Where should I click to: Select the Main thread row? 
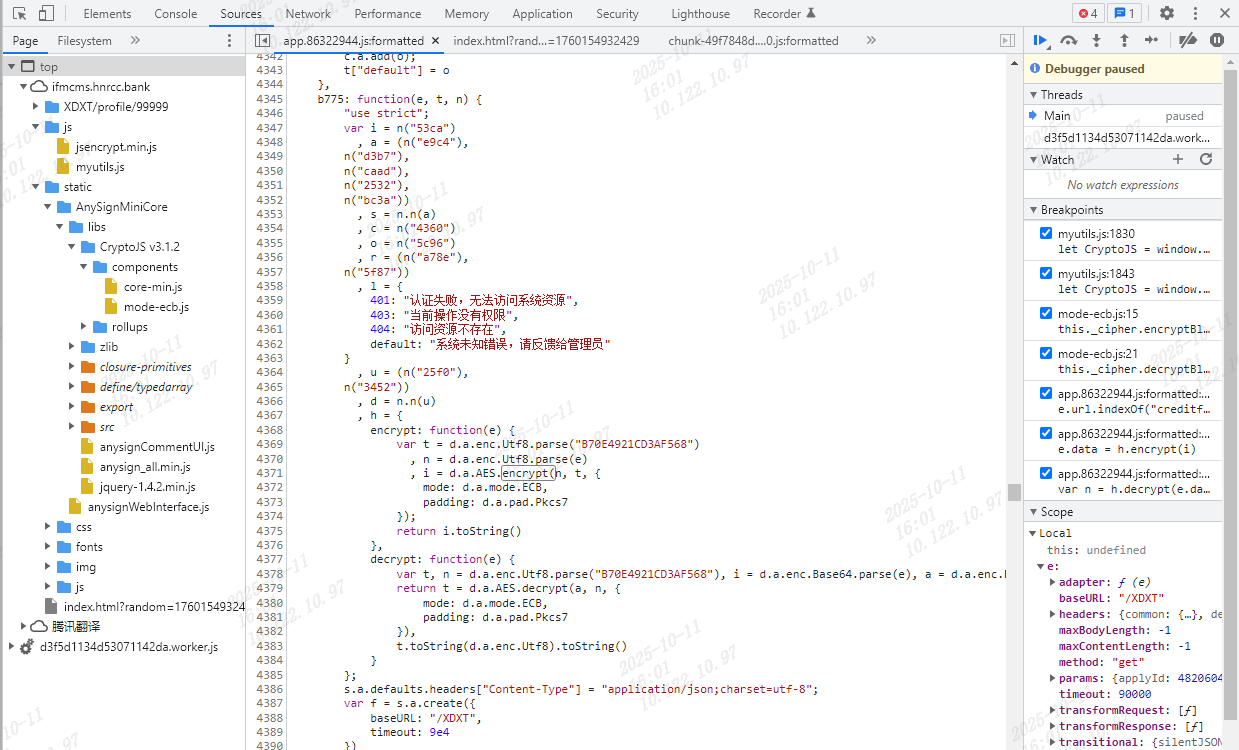[x=1123, y=116]
